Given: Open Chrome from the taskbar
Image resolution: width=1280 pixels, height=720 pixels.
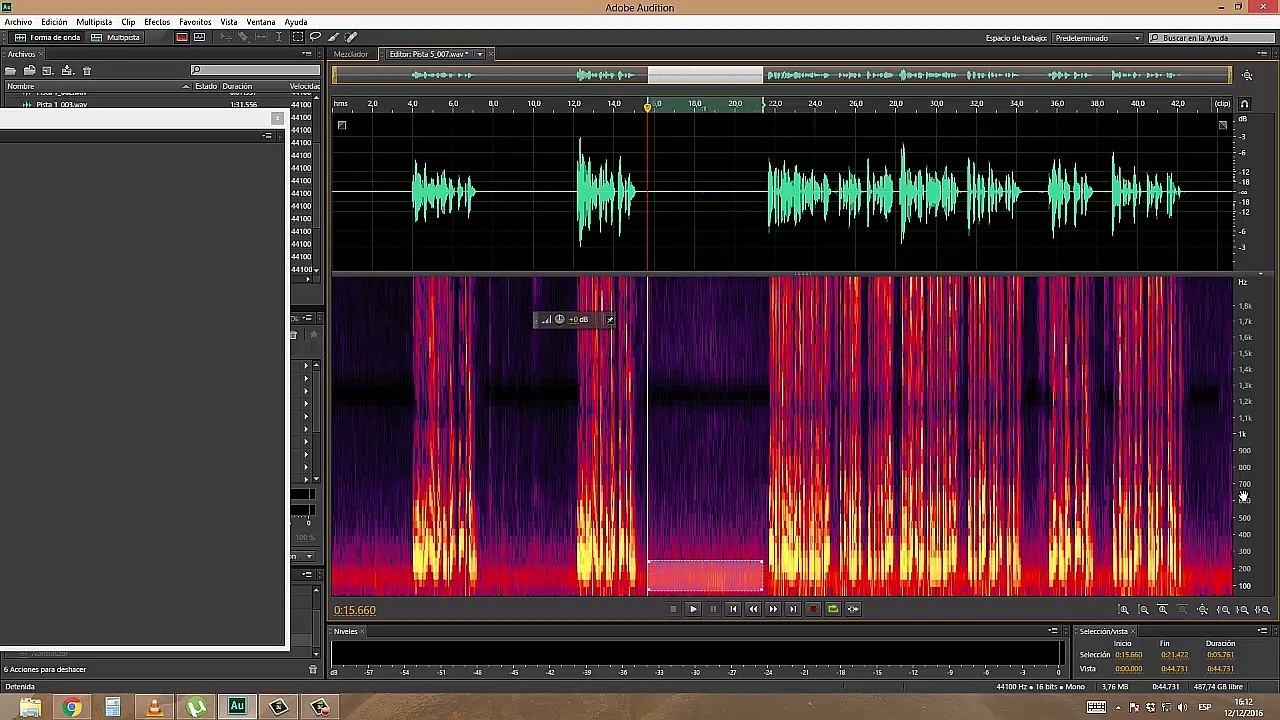Looking at the screenshot, I should pyautogui.click(x=72, y=708).
